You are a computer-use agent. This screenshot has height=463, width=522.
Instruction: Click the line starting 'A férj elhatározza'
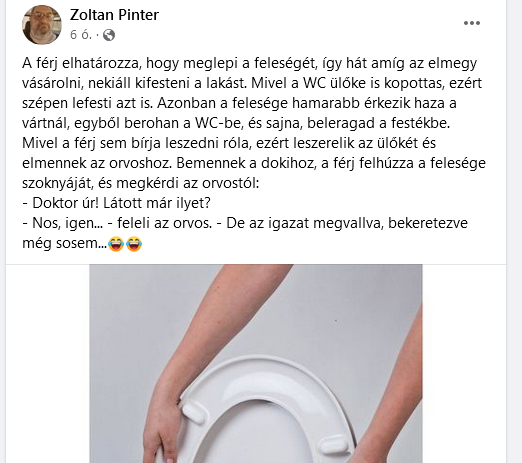(249, 63)
